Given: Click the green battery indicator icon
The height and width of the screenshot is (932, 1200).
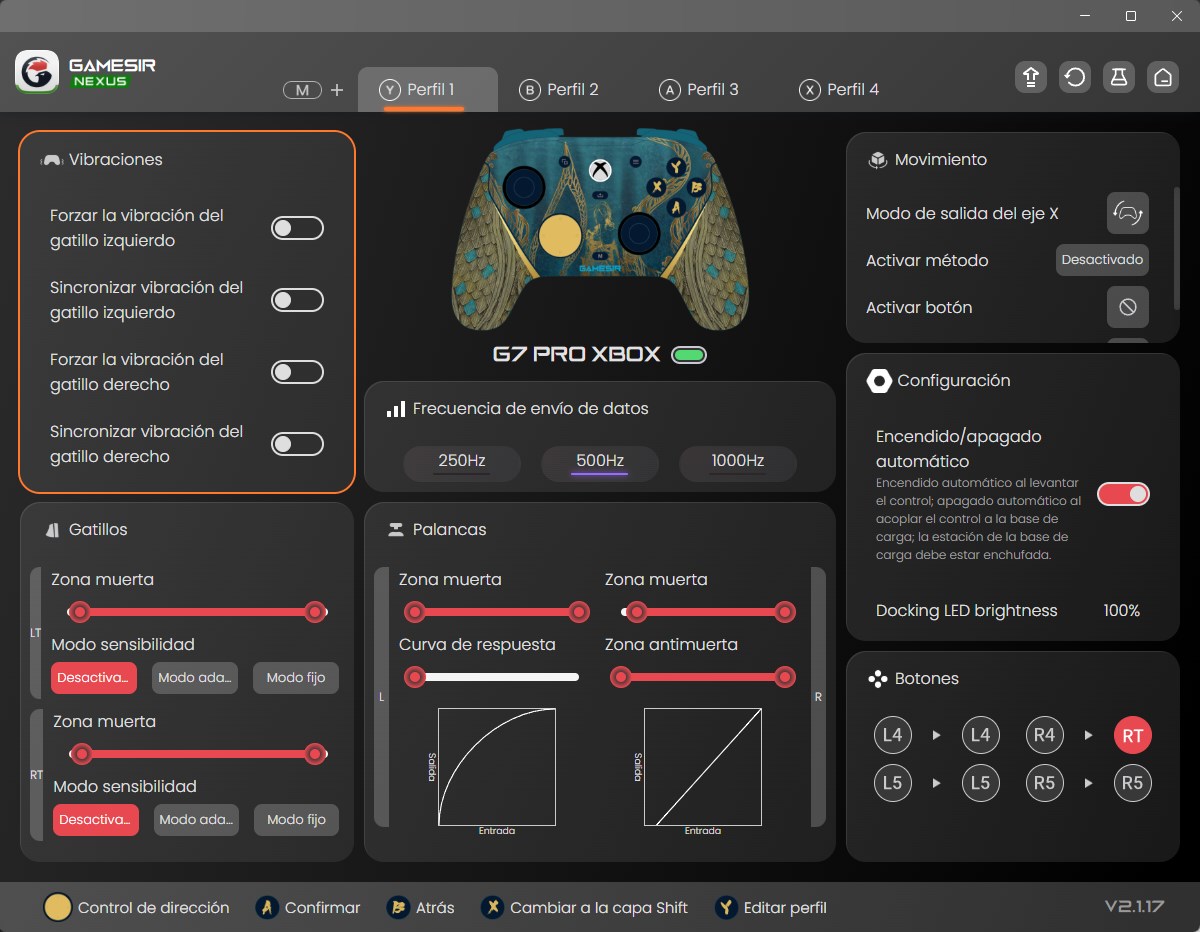Looking at the screenshot, I should tap(689, 354).
